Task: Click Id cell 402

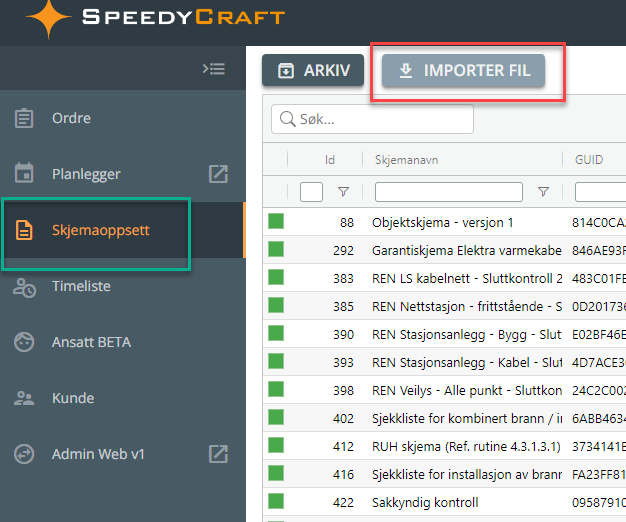Action: point(343,418)
